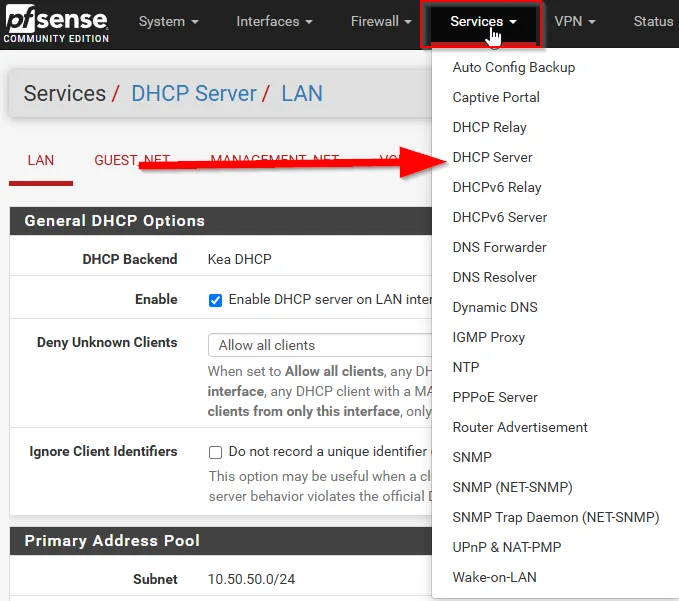This screenshot has width=679, height=601.
Task: Click the Kea DHCP backend value
Action: [239, 259]
